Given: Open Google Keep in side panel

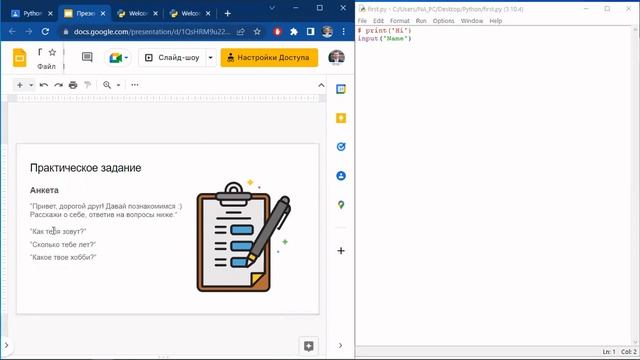Looking at the screenshot, I should point(341,118).
